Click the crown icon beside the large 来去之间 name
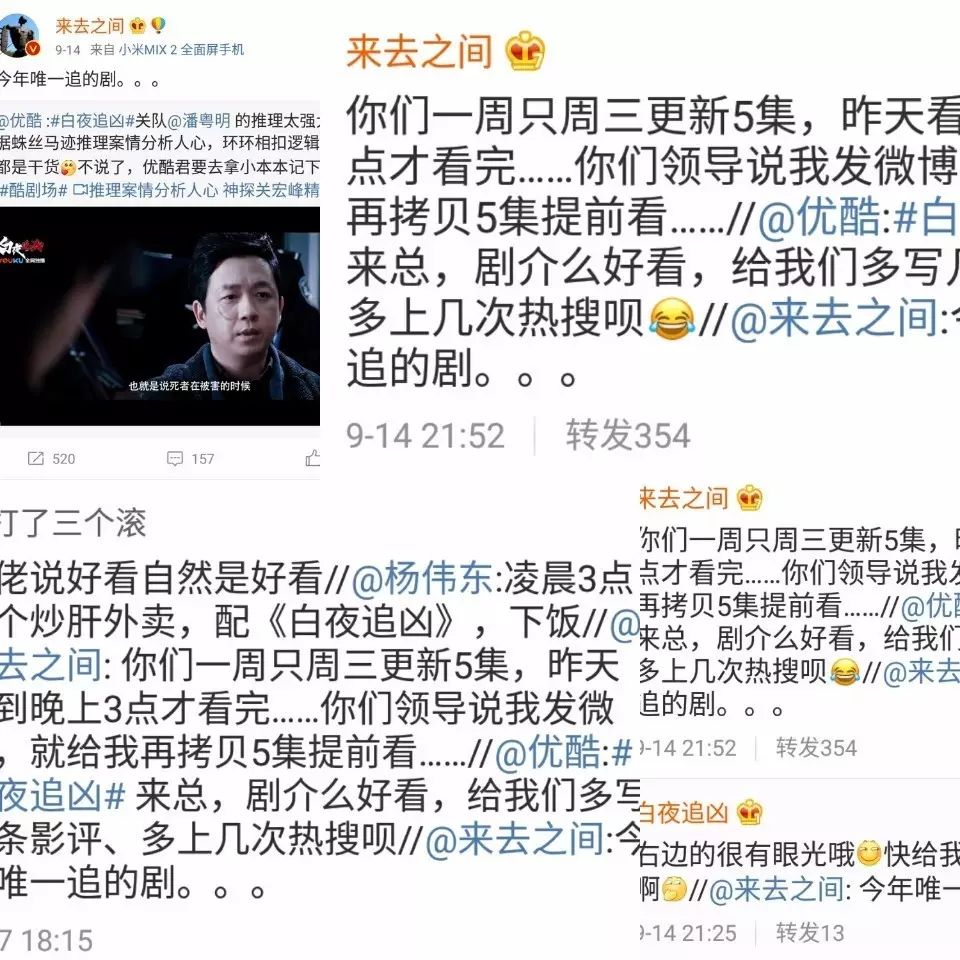The image size is (960, 960). (x=525, y=51)
